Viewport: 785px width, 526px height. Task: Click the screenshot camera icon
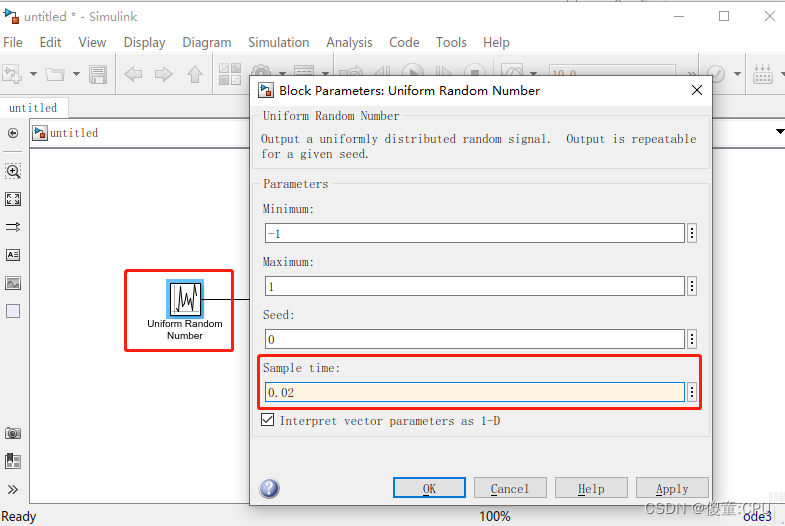click(x=13, y=433)
